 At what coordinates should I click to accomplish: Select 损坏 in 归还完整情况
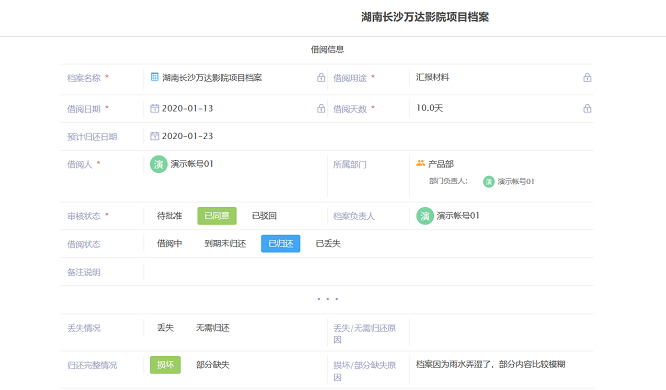pos(165,365)
